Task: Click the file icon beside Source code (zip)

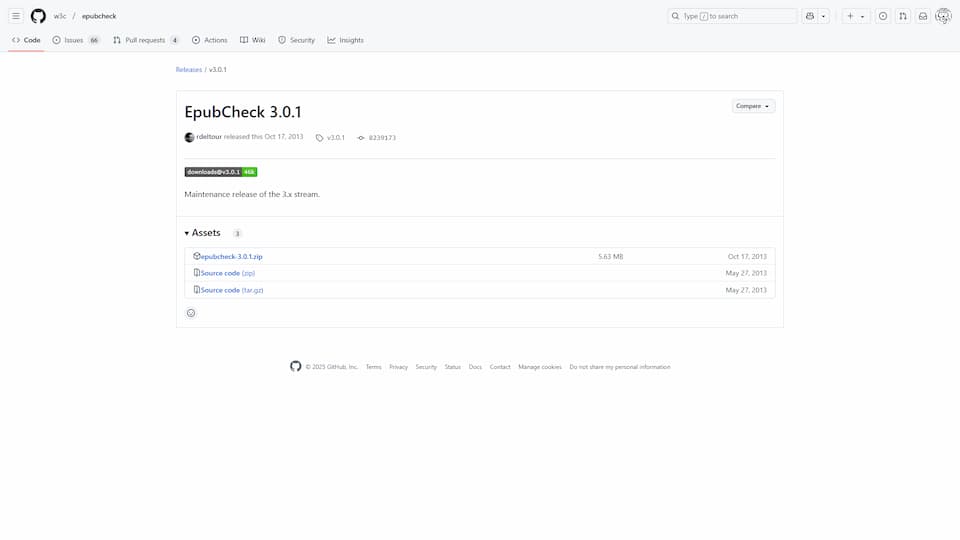Action: 197,272
